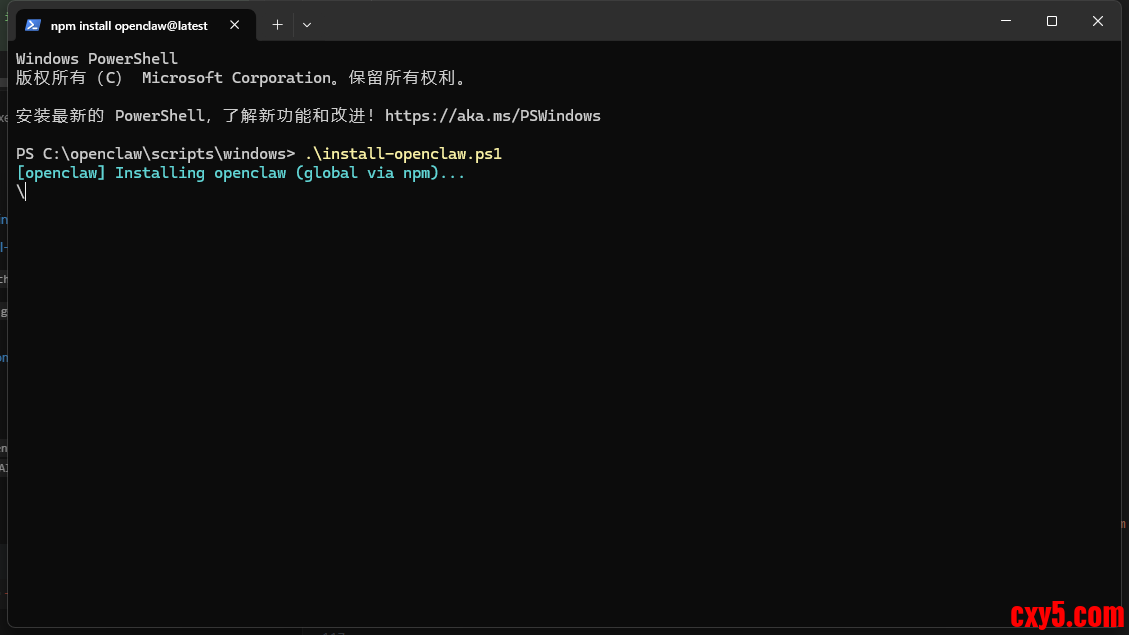The height and width of the screenshot is (635, 1129).
Task: Open the https://aka.ms/PSWindows link
Action: pyautogui.click(x=492, y=116)
